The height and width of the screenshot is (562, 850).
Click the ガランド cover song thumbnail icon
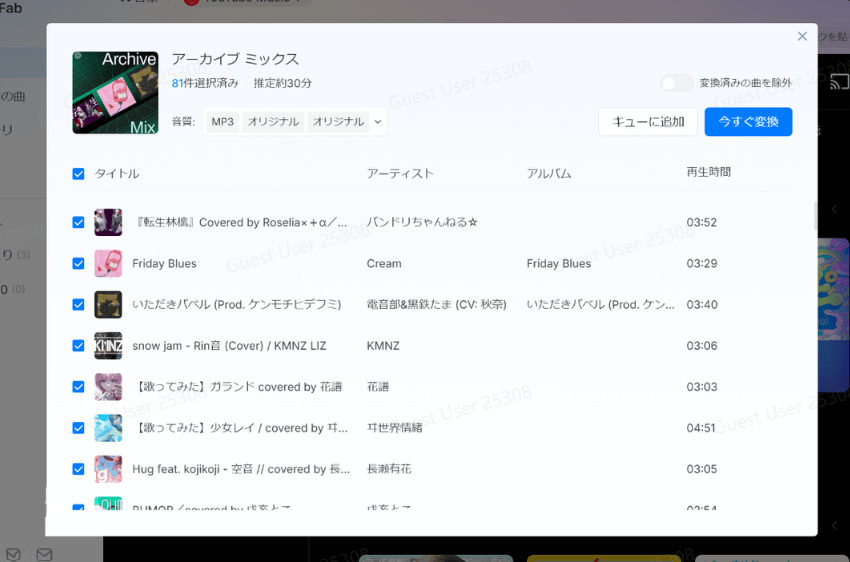coord(108,387)
